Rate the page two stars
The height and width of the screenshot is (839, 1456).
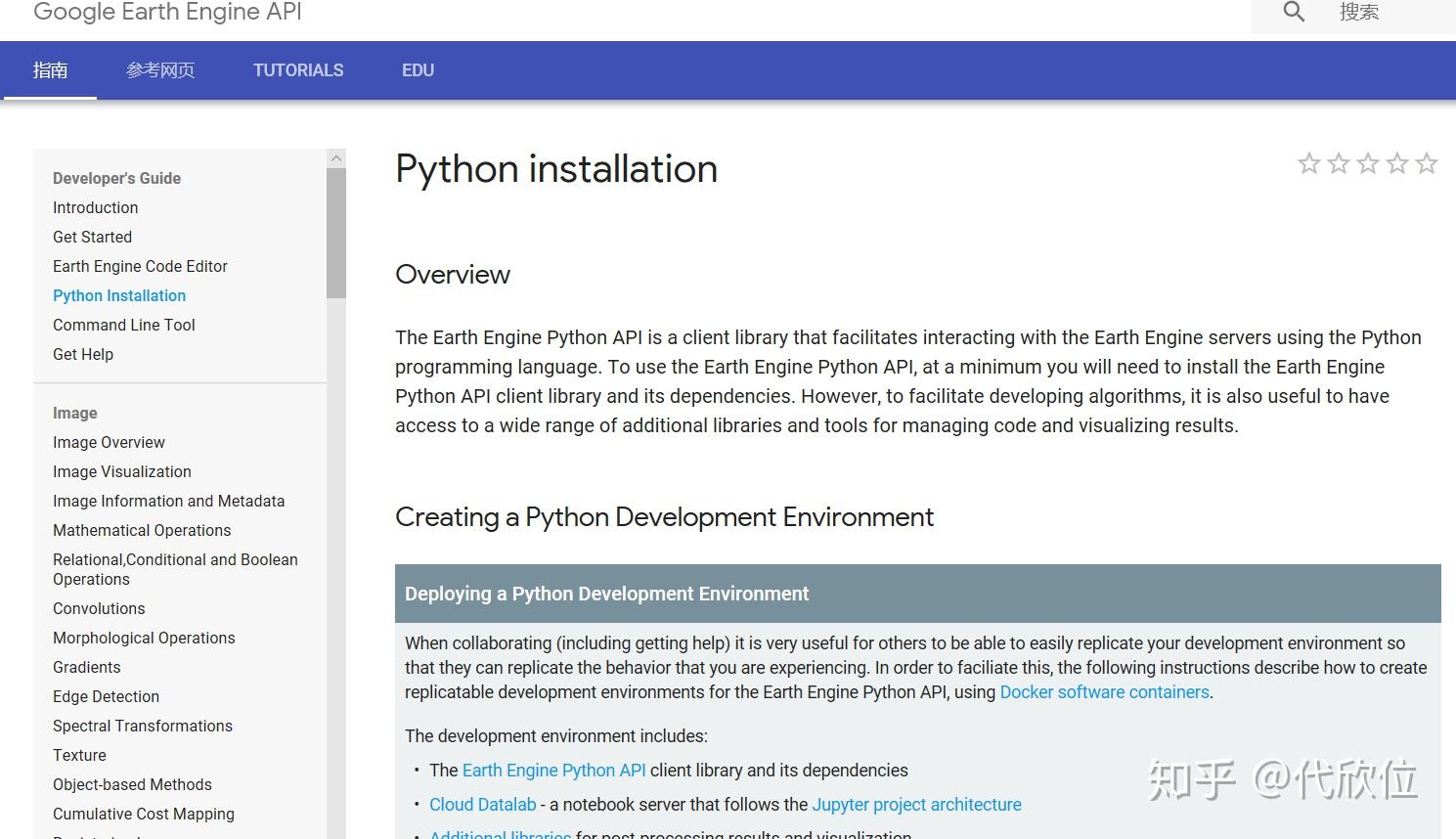[x=1339, y=163]
